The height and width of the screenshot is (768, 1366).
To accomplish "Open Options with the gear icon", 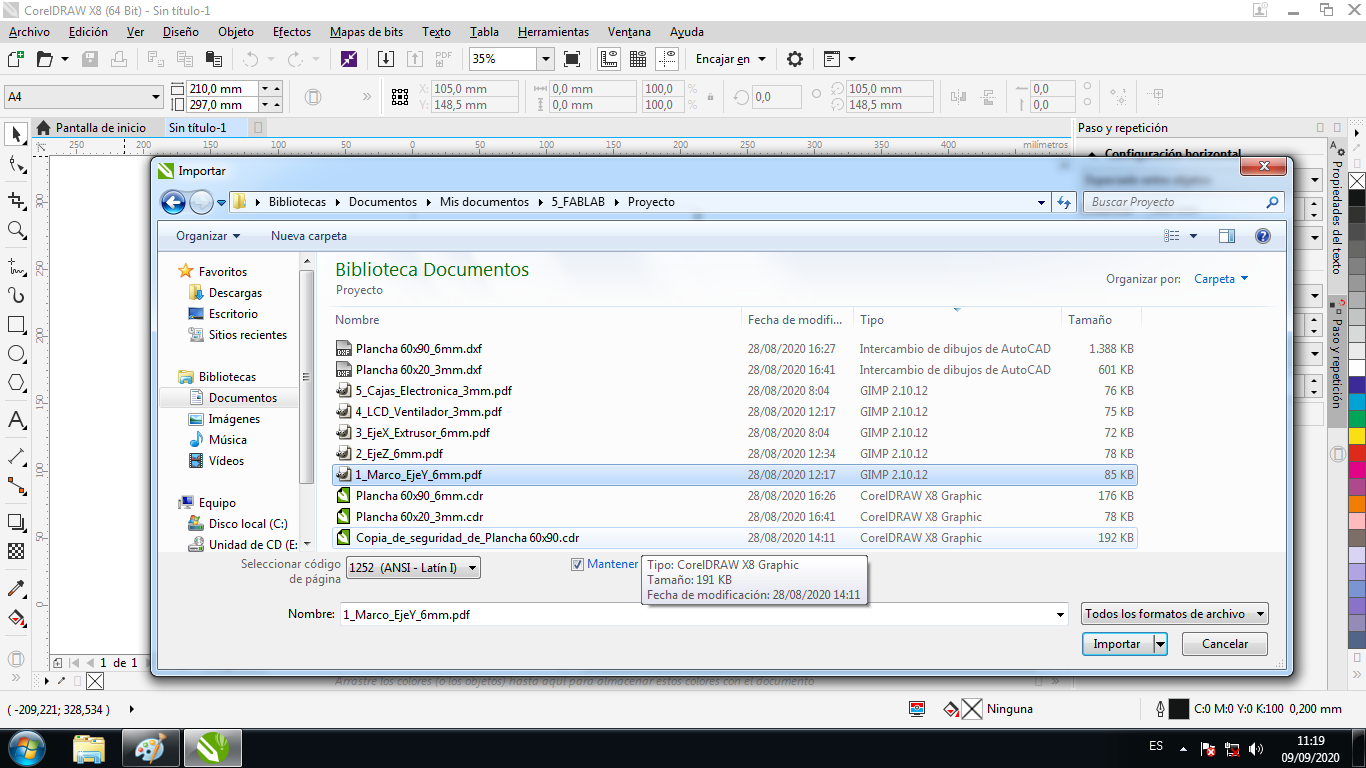I will (795, 59).
